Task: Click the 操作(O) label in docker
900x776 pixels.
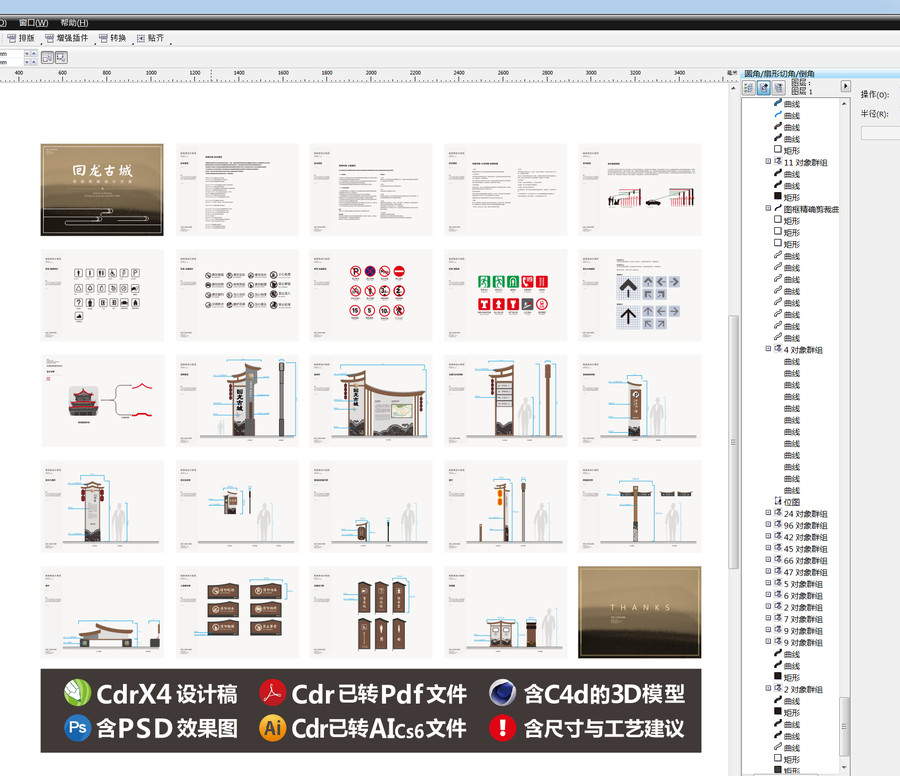Action: point(875,94)
